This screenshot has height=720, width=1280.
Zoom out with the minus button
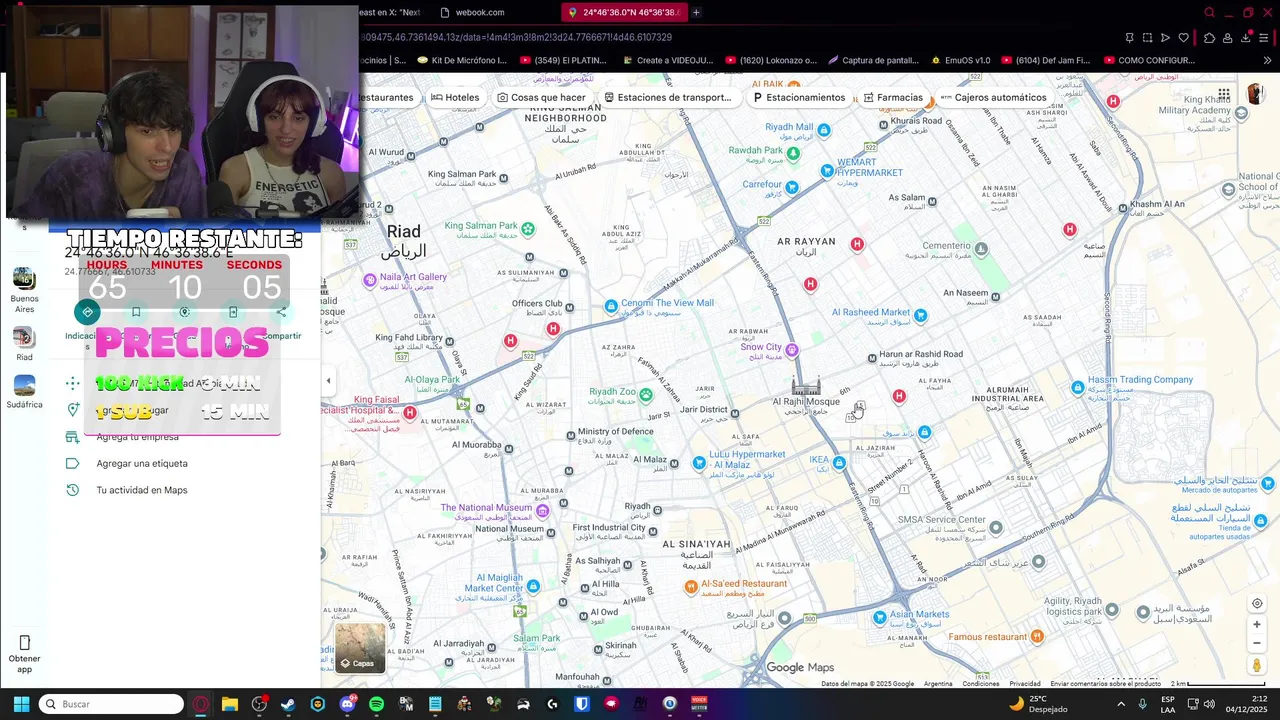point(1257,643)
